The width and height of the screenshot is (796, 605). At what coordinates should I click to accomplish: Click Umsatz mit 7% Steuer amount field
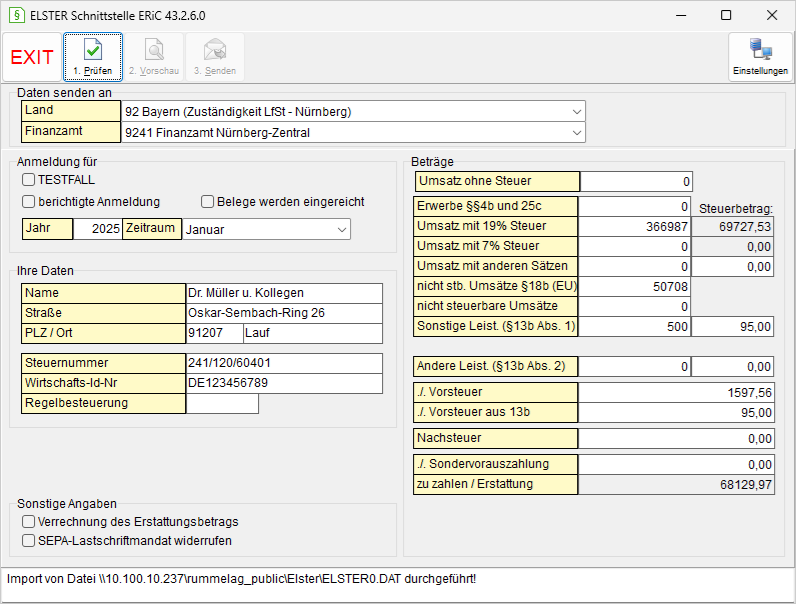(634, 247)
